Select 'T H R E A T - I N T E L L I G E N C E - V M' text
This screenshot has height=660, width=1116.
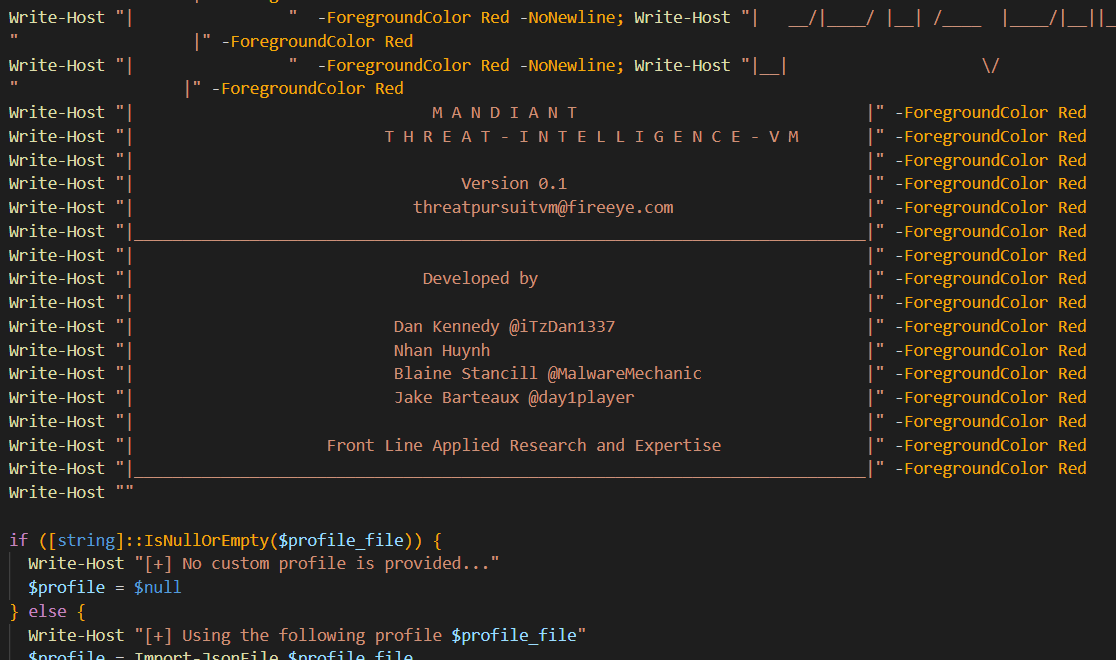[x=591, y=137]
